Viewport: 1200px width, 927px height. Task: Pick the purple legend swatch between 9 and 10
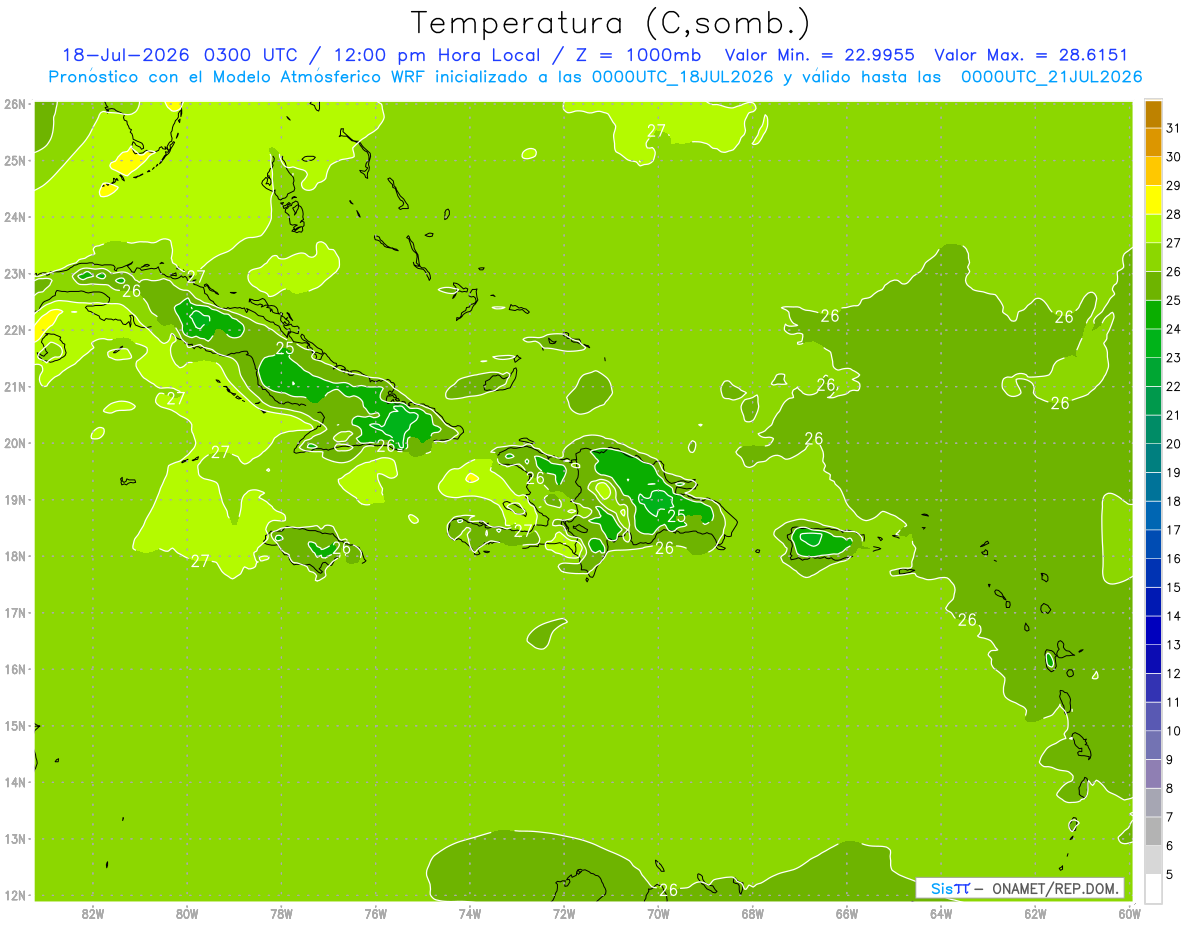point(1153,745)
